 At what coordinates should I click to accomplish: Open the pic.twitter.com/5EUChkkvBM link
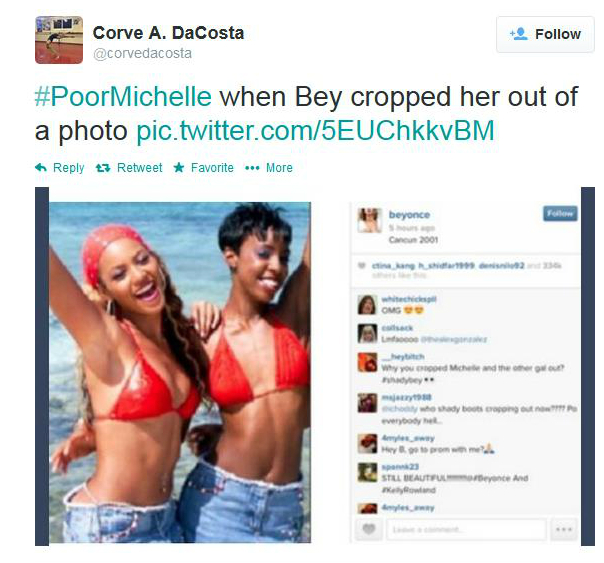315,131
